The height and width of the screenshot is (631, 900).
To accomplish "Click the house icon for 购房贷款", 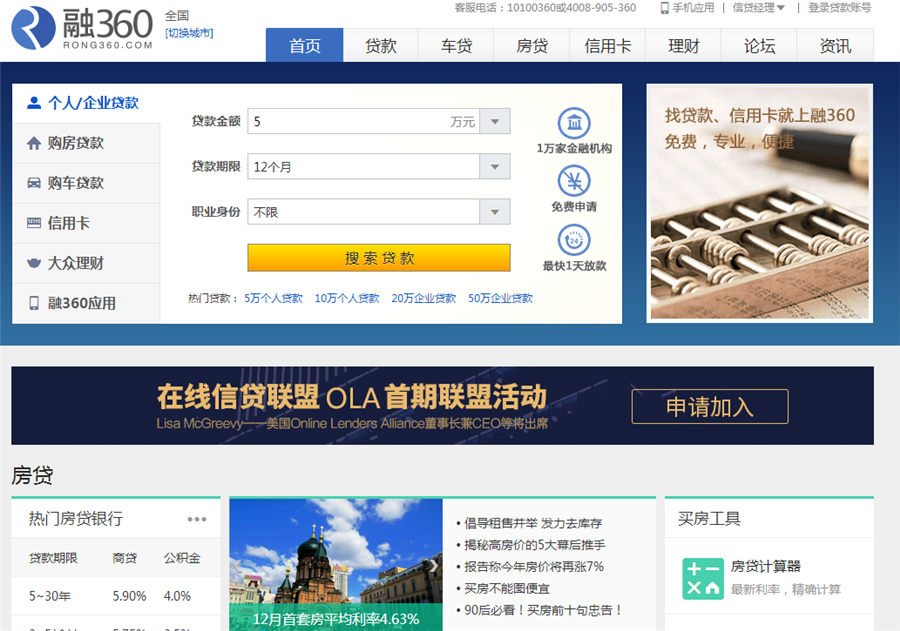I will 34,143.
